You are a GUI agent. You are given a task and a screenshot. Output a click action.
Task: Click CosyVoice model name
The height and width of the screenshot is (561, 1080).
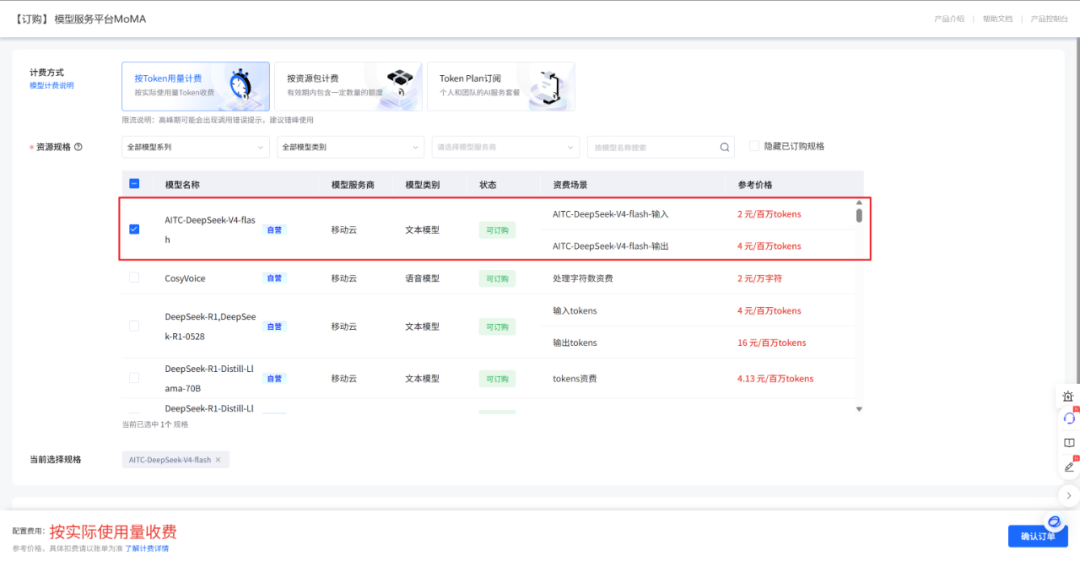(x=185, y=278)
